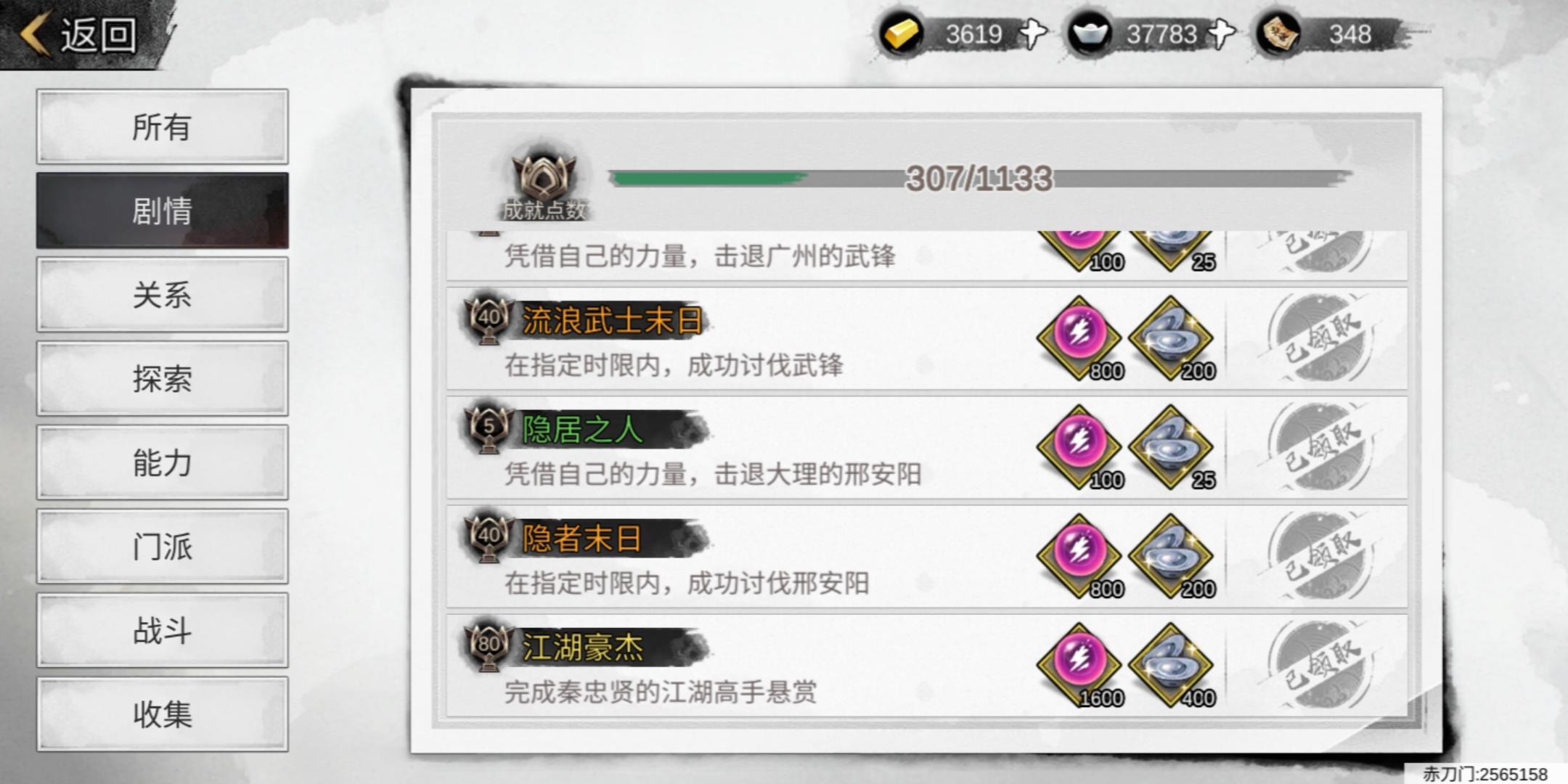This screenshot has width=1568, height=784.
Task: Add gold via plus icon beside 3619
Action: [x=1032, y=33]
